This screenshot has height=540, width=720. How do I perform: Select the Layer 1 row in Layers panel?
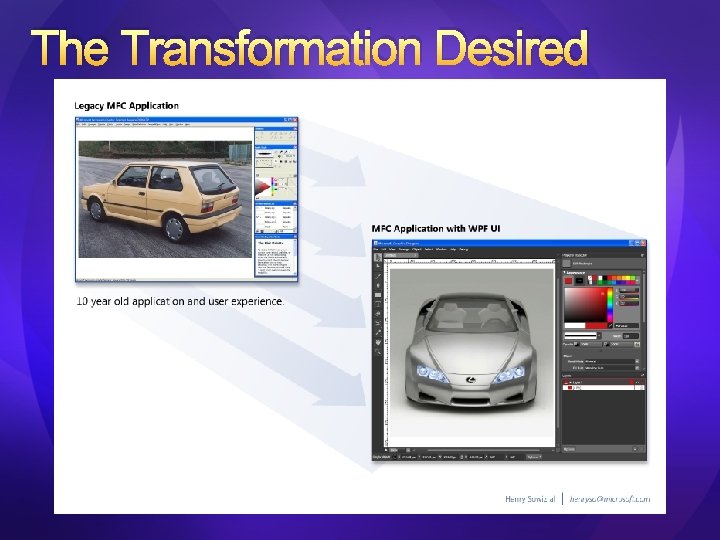pos(603,382)
